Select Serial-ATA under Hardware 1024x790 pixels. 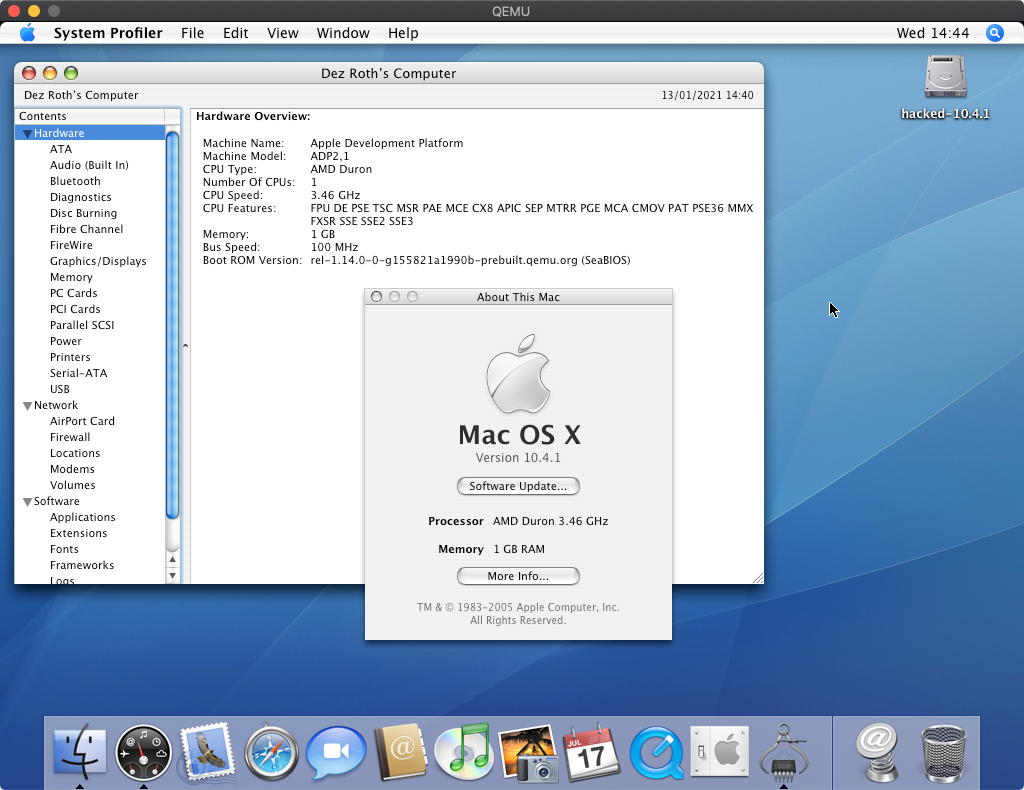pyautogui.click(x=78, y=373)
